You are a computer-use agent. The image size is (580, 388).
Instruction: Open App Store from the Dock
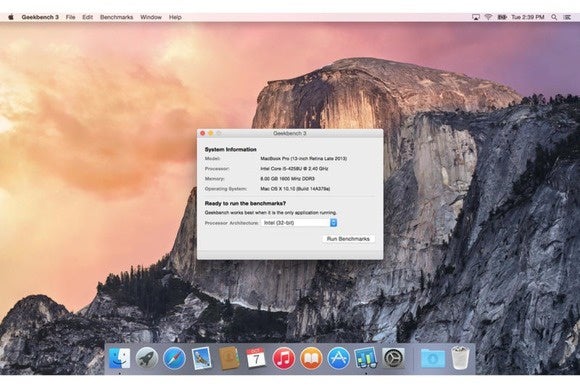pos(338,358)
